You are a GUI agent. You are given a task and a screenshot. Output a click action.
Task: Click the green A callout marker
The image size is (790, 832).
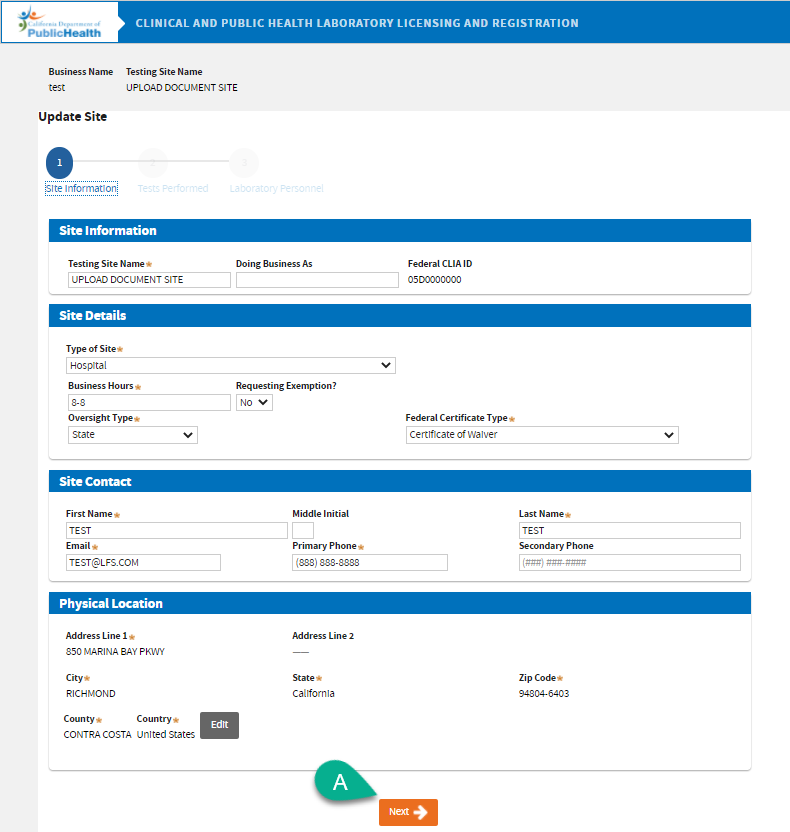coord(340,782)
